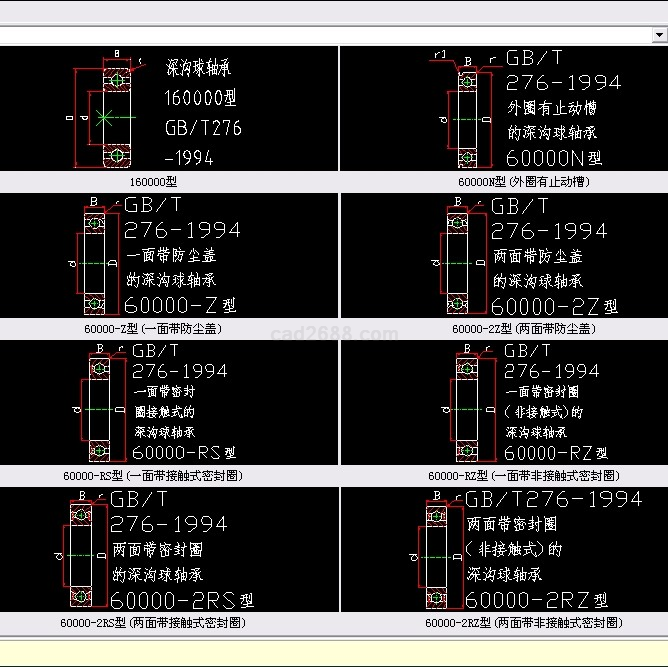
Task: Select the 60000N型 snap ring groove thumbnail
Action: 504,110
